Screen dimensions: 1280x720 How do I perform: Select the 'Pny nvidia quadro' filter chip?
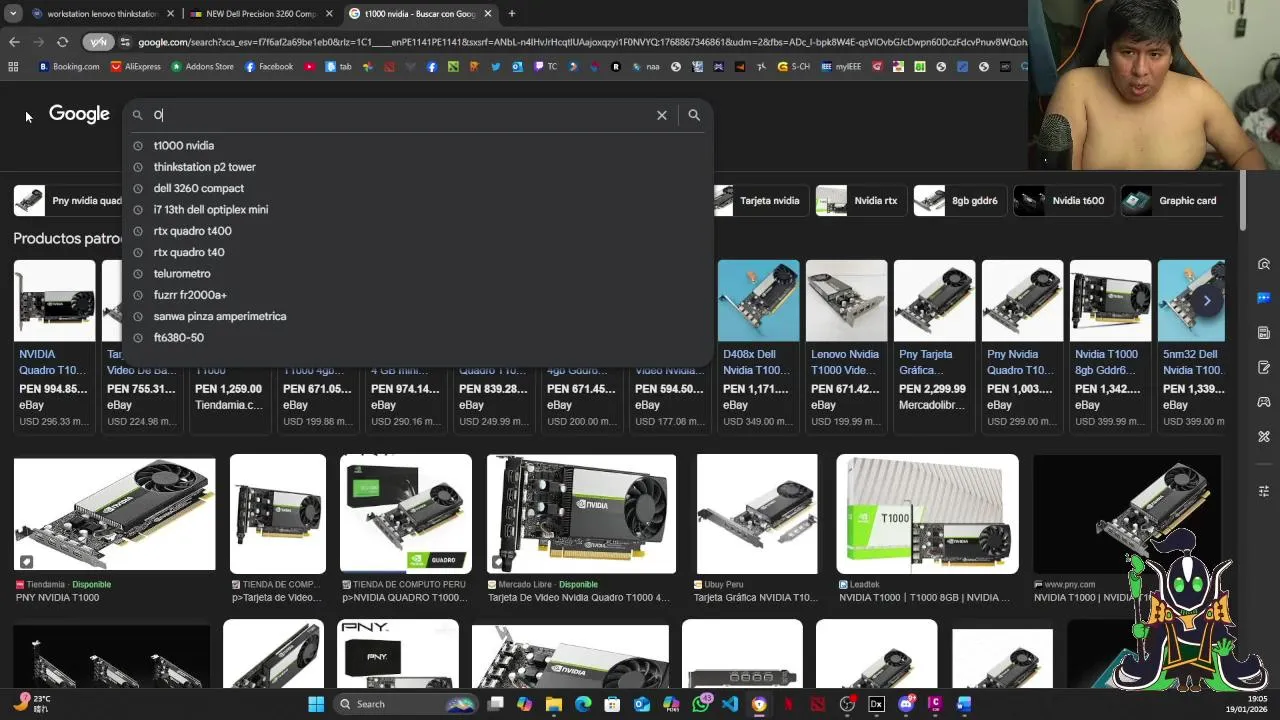coord(68,201)
